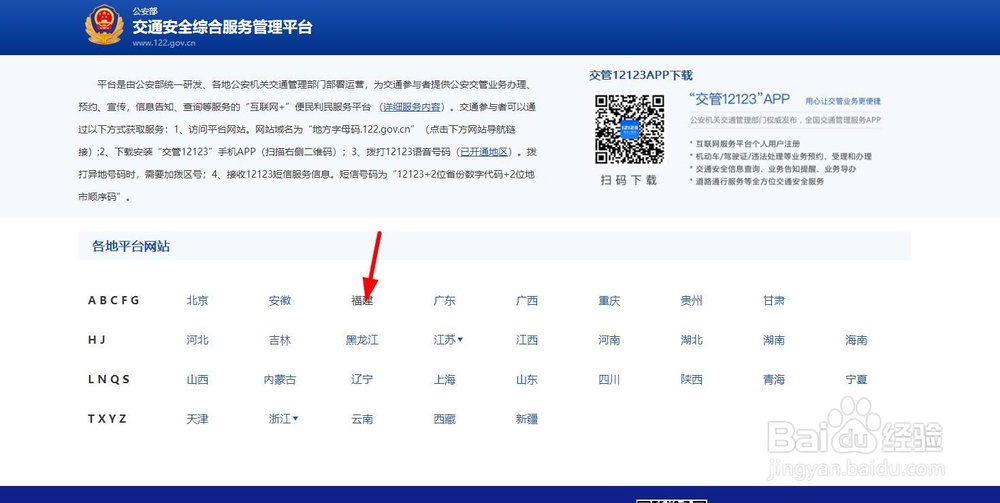Viewport: 1000px width, 503px height.
Task: Open the 黑龙江 province link
Action: (x=362, y=340)
